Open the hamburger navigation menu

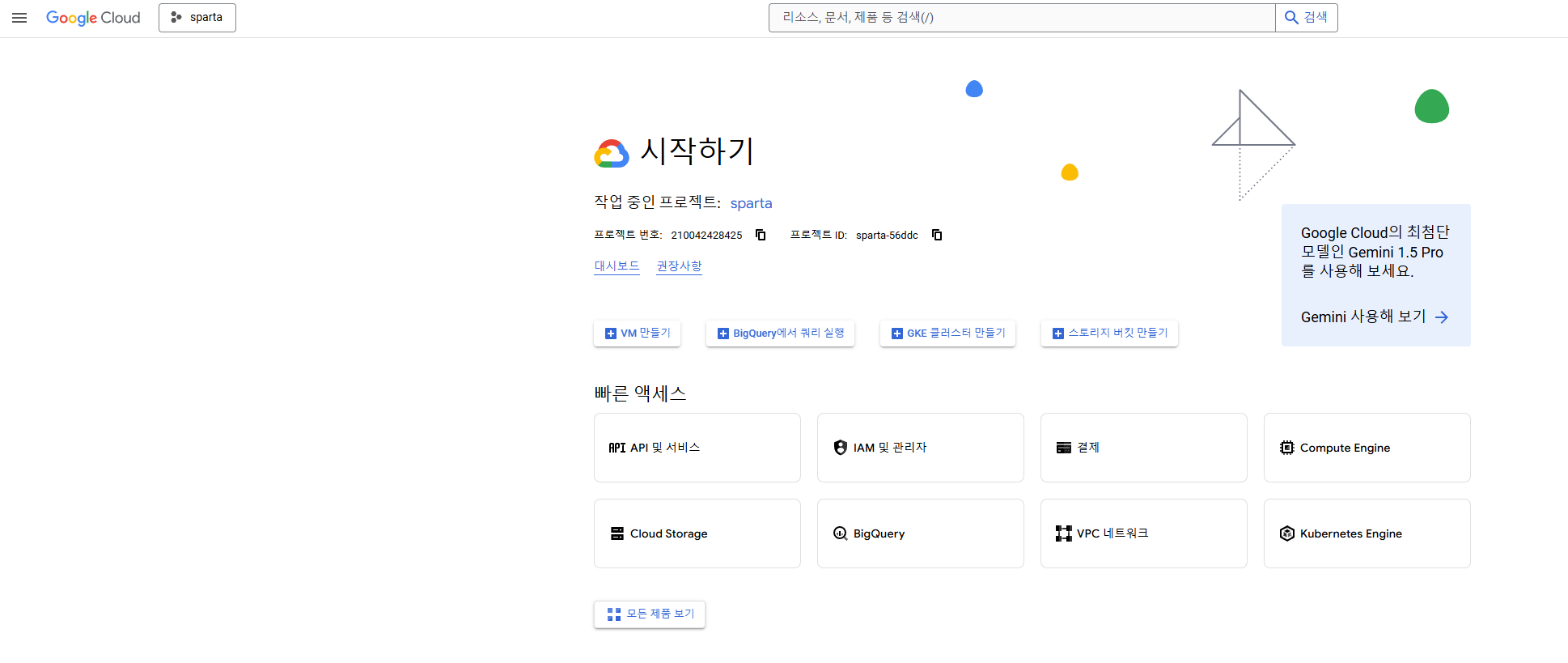tap(19, 18)
